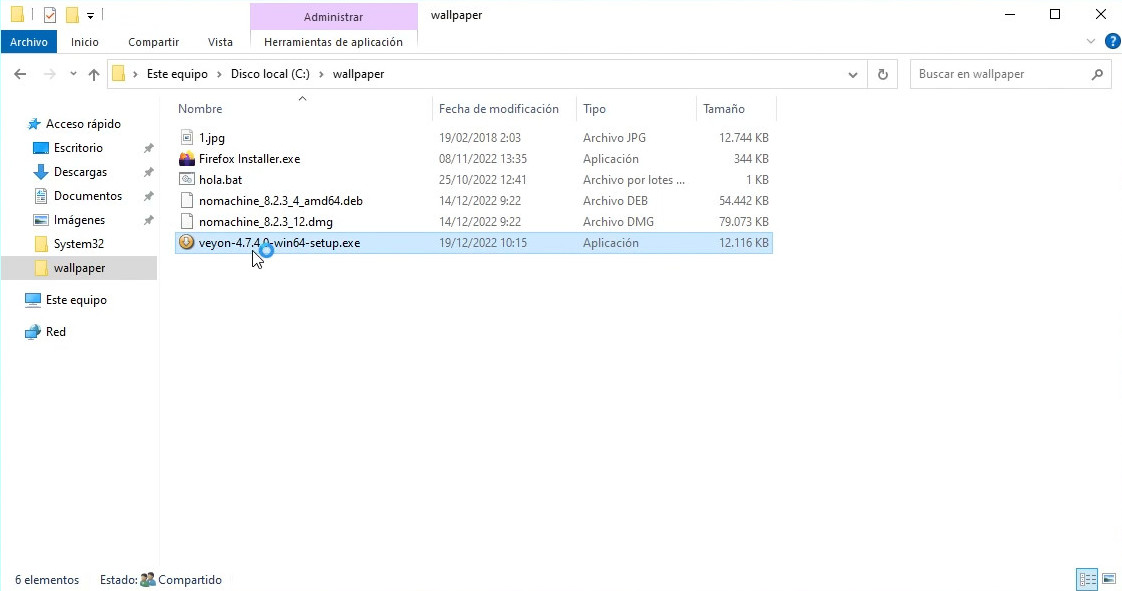
Task: Navigate to Disco local (C:) breadcrumb
Action: (x=270, y=74)
